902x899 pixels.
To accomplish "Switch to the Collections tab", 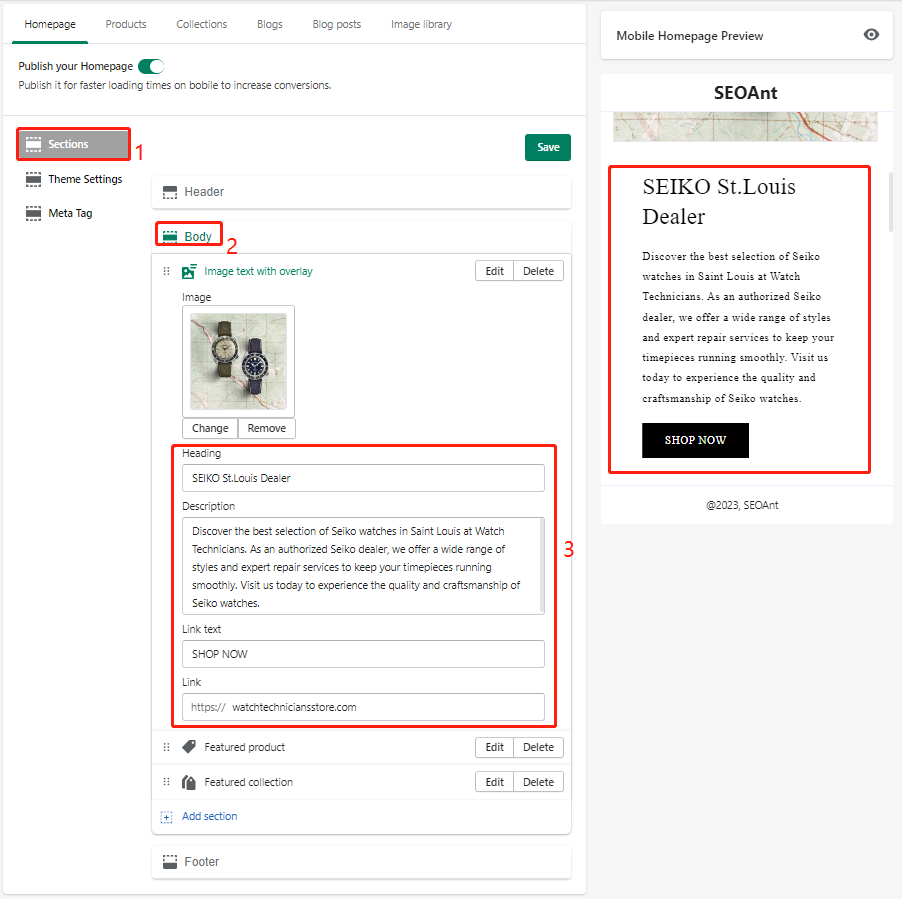I will pos(201,24).
